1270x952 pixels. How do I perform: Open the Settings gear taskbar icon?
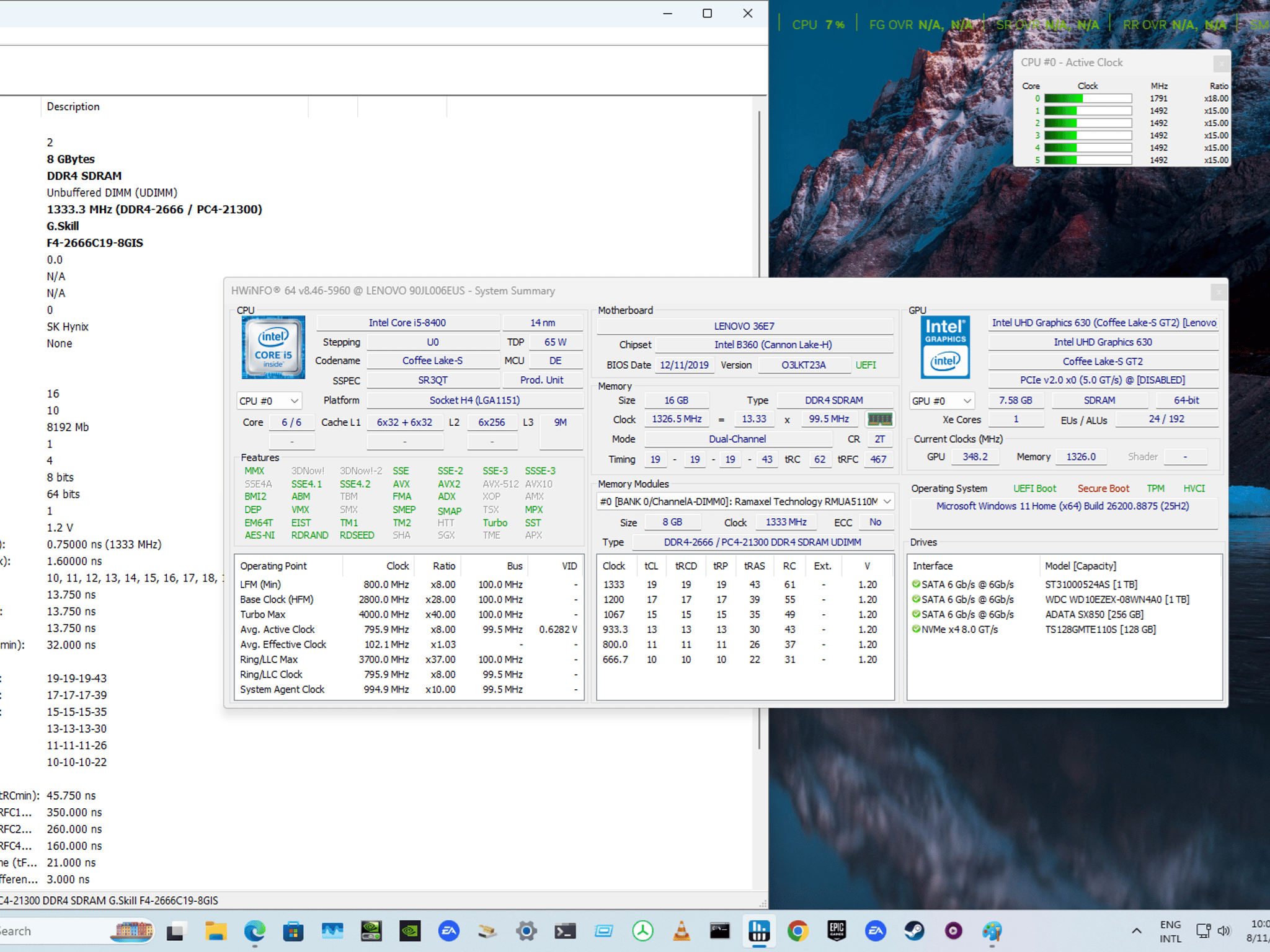pos(526,931)
